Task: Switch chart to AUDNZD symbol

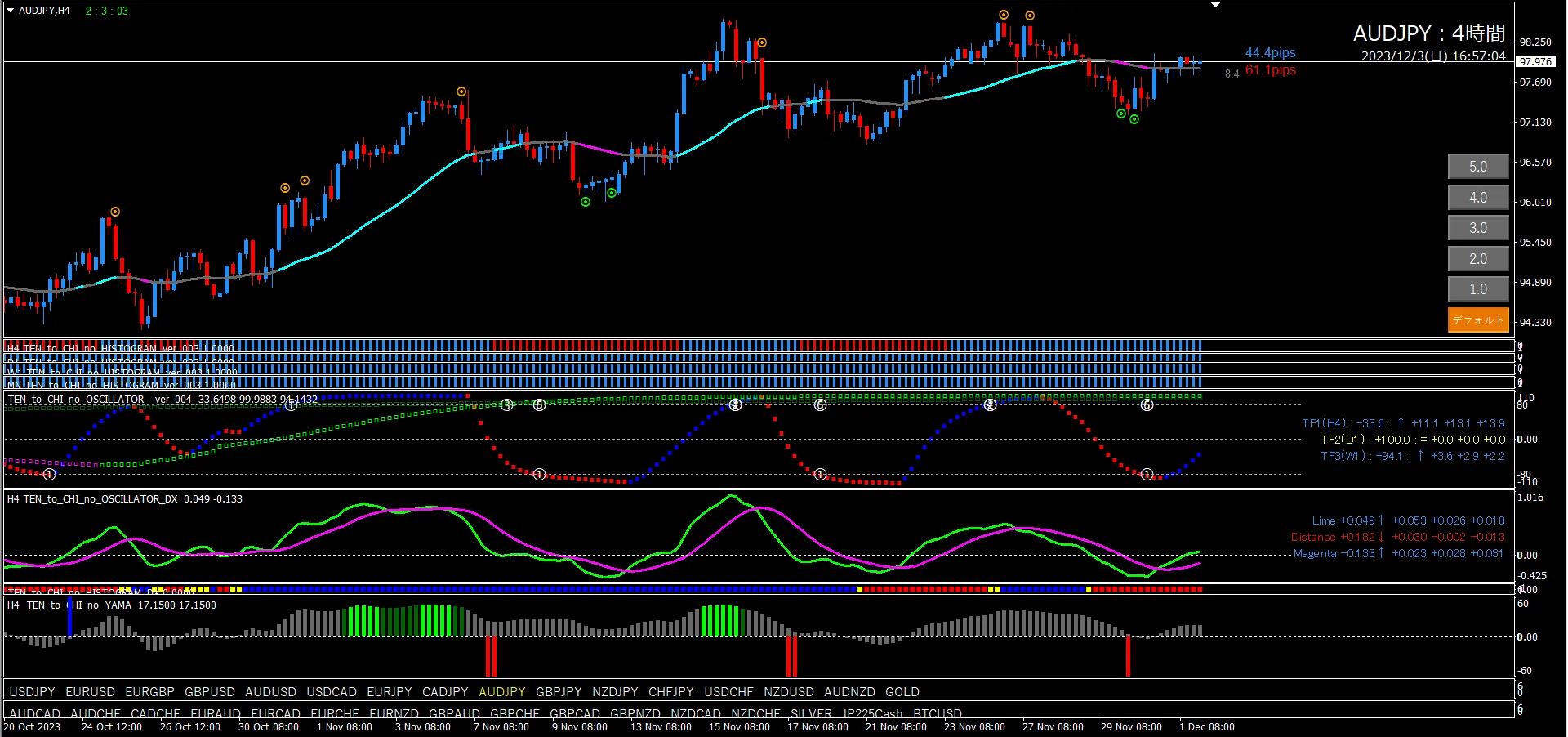Action: (x=849, y=692)
